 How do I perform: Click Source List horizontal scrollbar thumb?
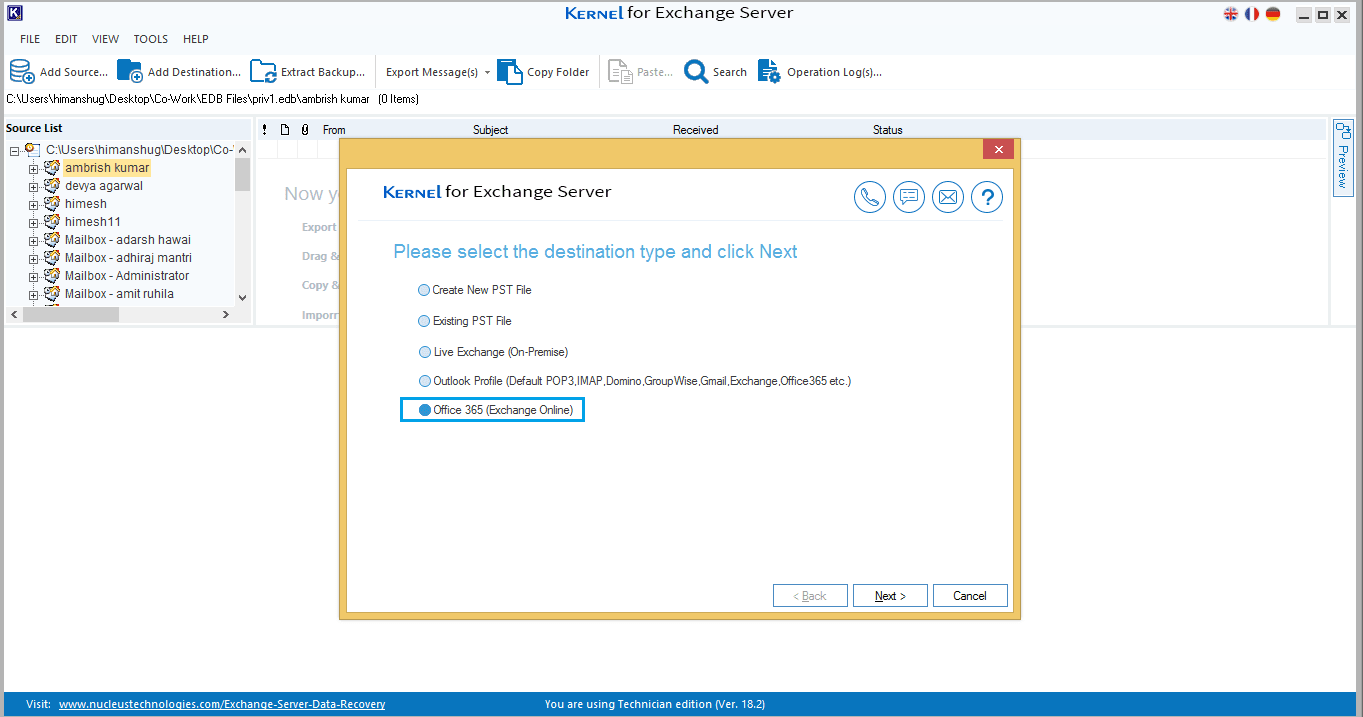[70, 314]
